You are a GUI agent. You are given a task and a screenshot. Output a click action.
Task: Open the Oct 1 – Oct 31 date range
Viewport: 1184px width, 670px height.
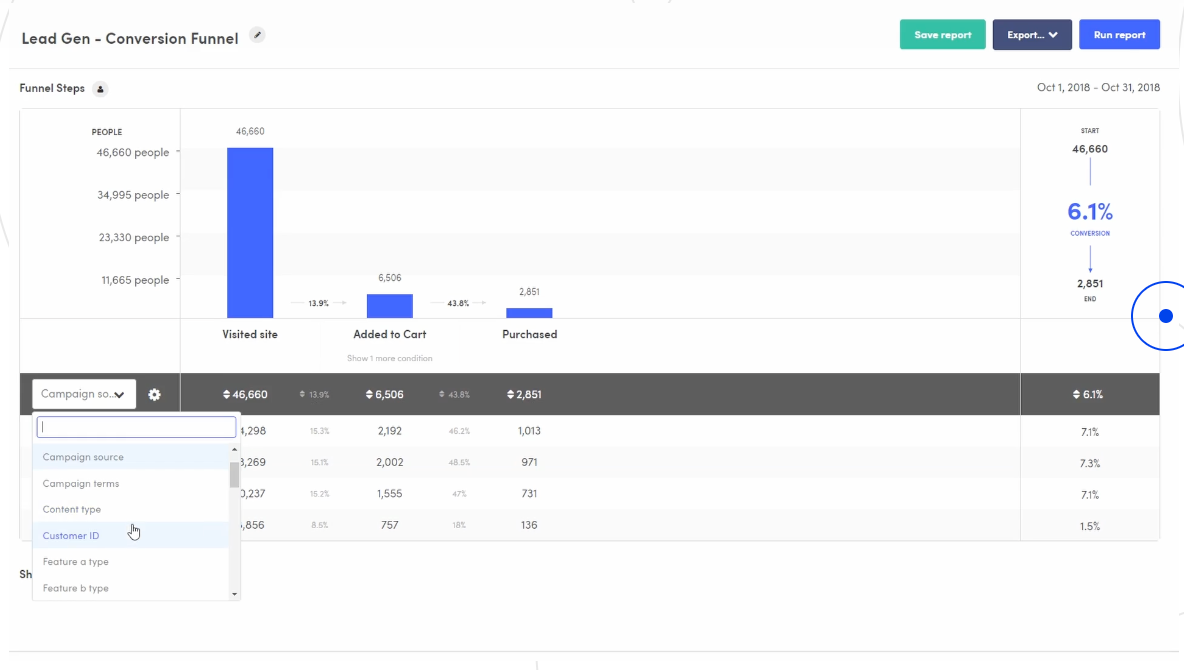[1098, 87]
